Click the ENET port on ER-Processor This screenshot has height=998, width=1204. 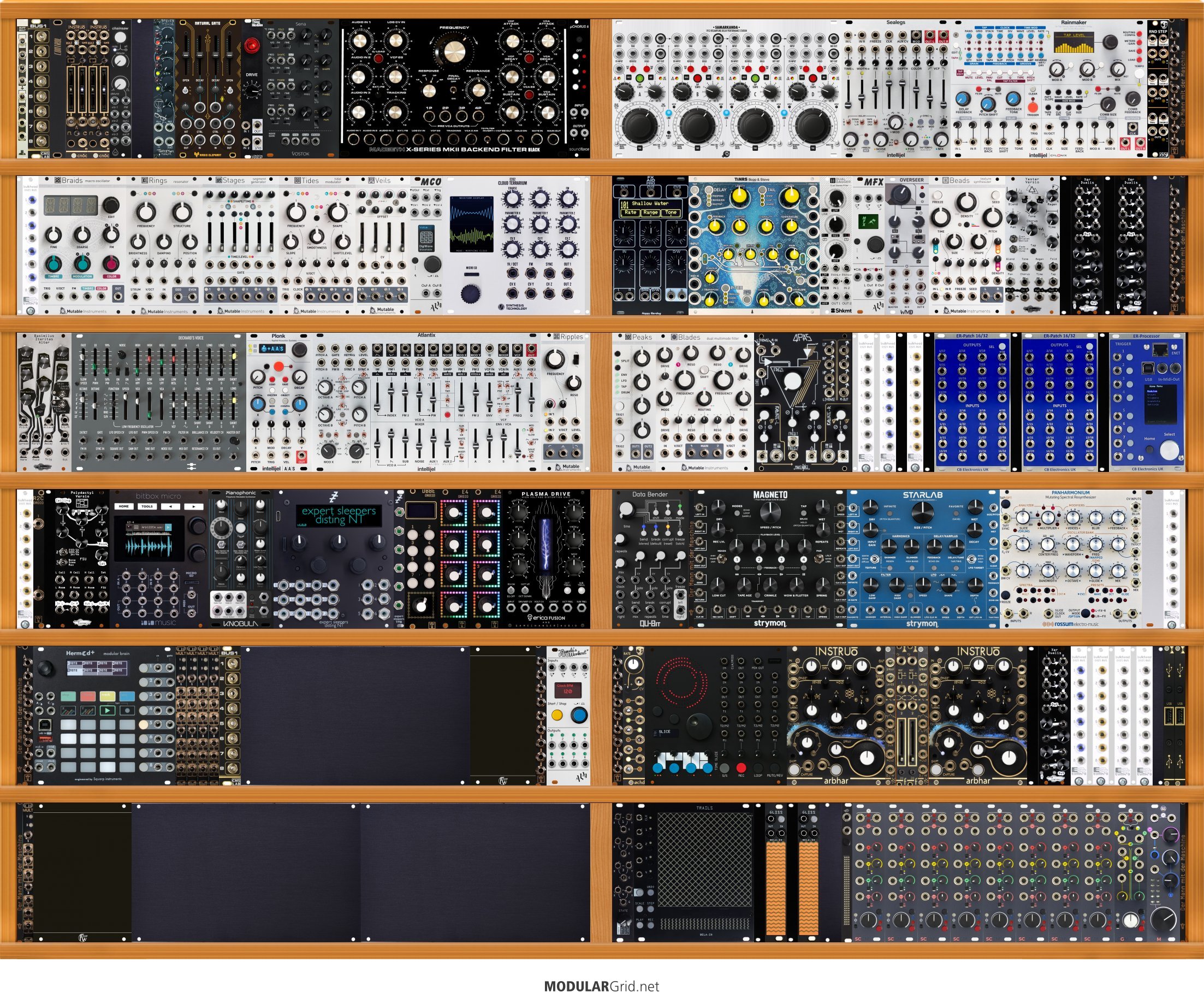[x=1161, y=348]
